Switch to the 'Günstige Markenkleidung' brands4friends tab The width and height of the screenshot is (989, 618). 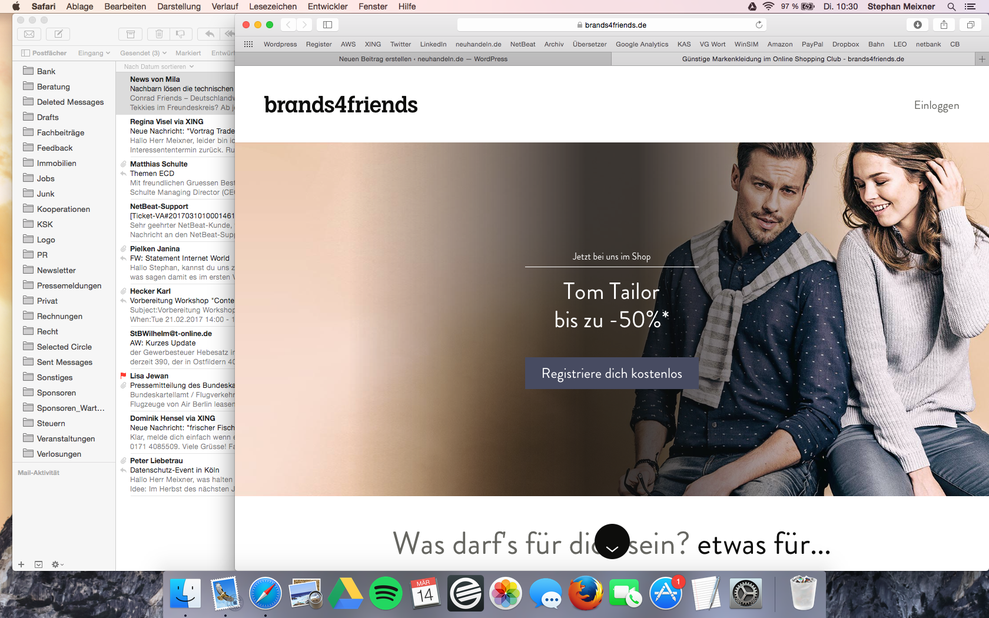793,59
